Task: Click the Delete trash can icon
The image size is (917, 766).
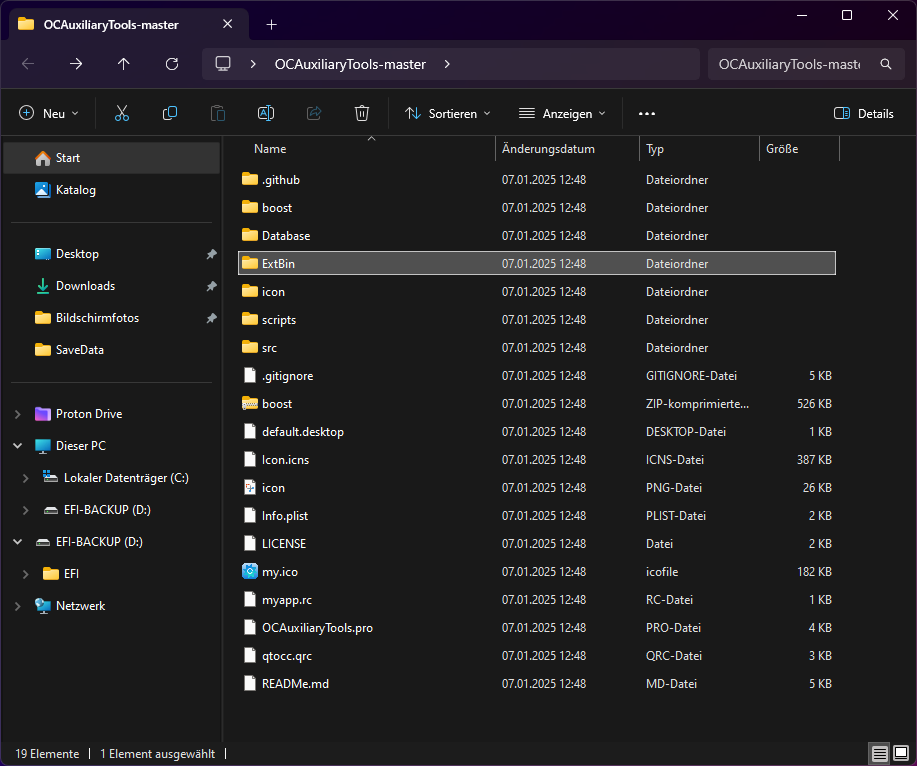Action: click(362, 114)
